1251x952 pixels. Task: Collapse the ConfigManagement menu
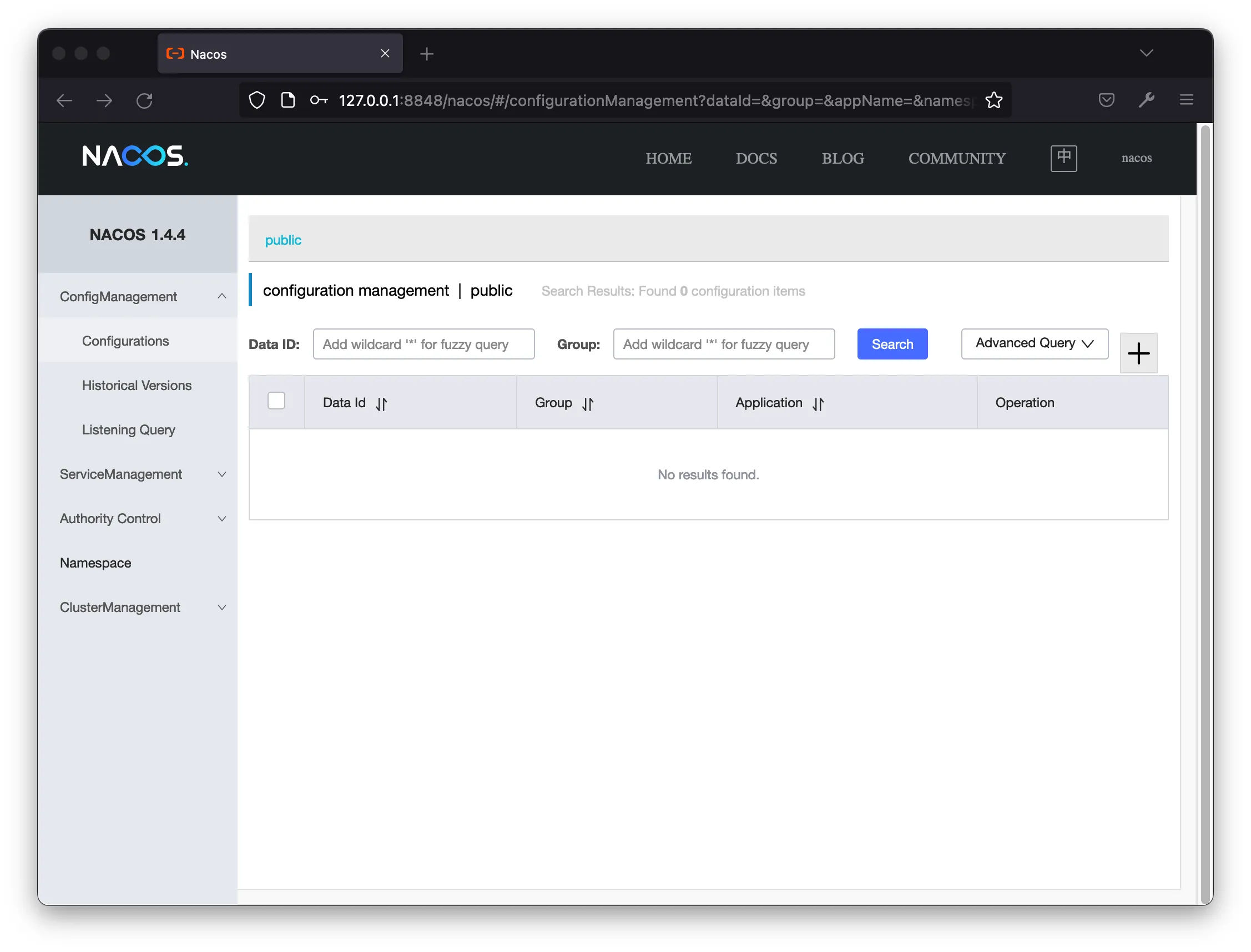(137, 296)
